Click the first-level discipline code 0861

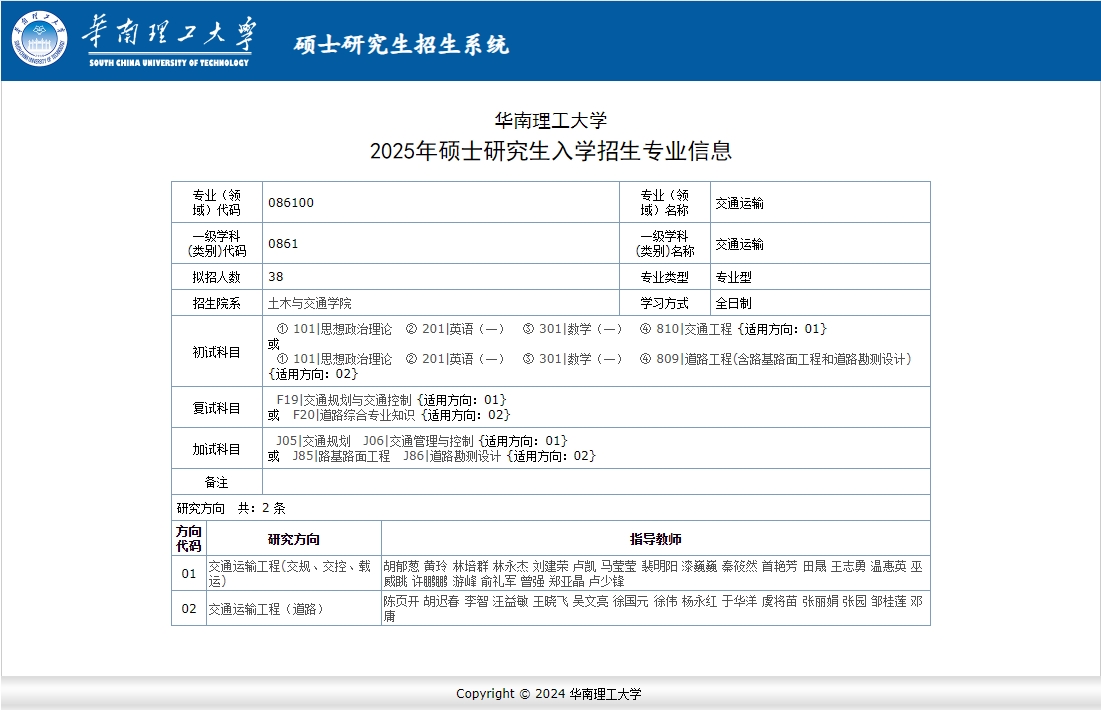click(283, 244)
